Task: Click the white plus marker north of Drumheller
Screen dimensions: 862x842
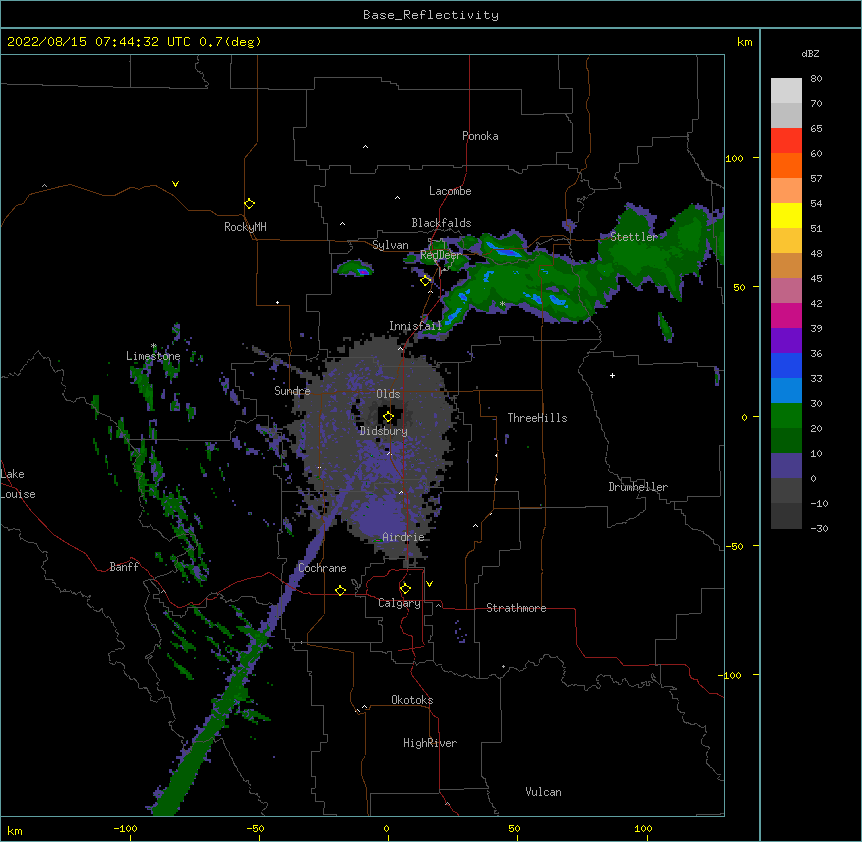Action: pos(612,375)
